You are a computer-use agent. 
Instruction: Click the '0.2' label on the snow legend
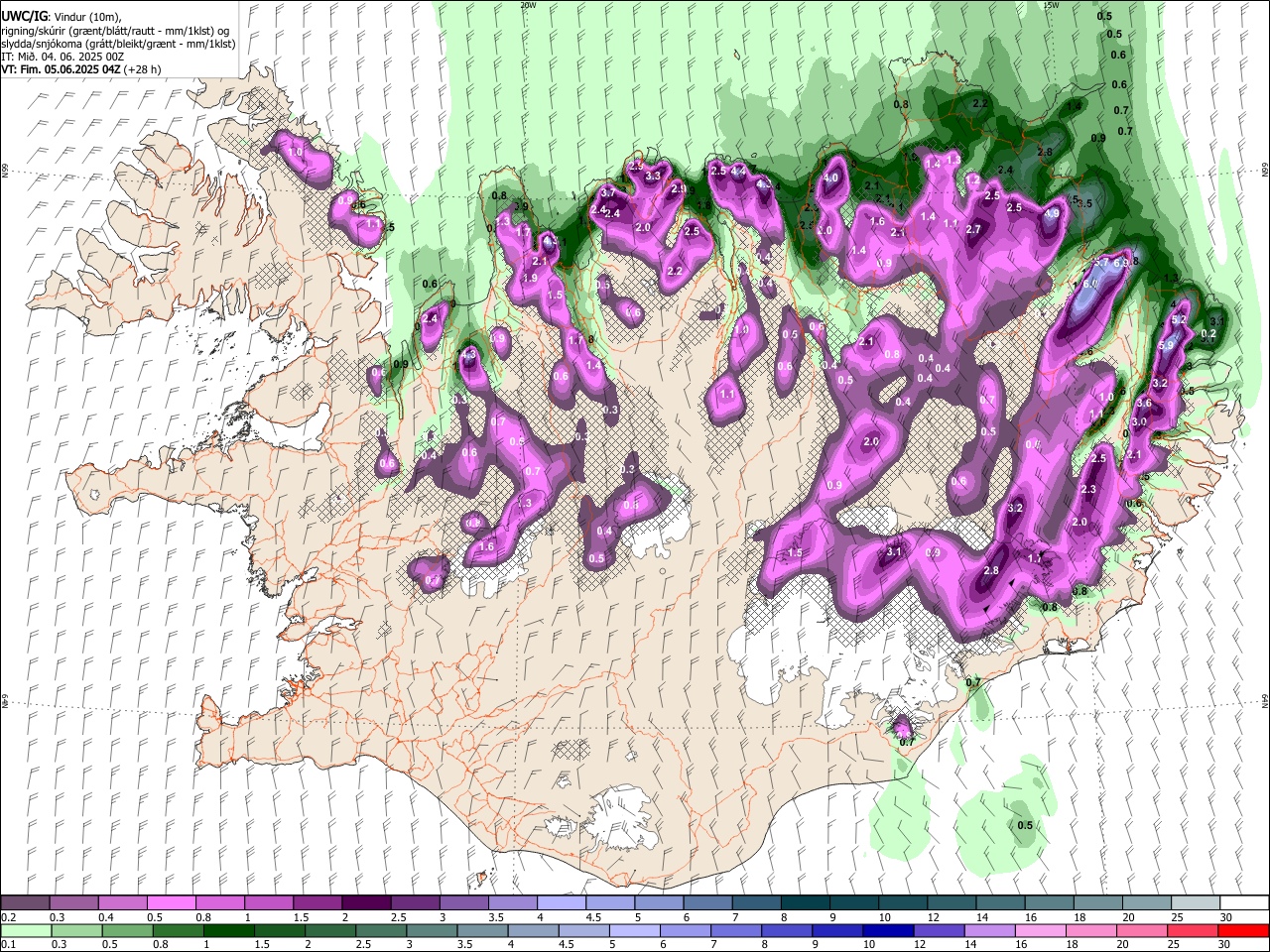[x=7, y=917]
